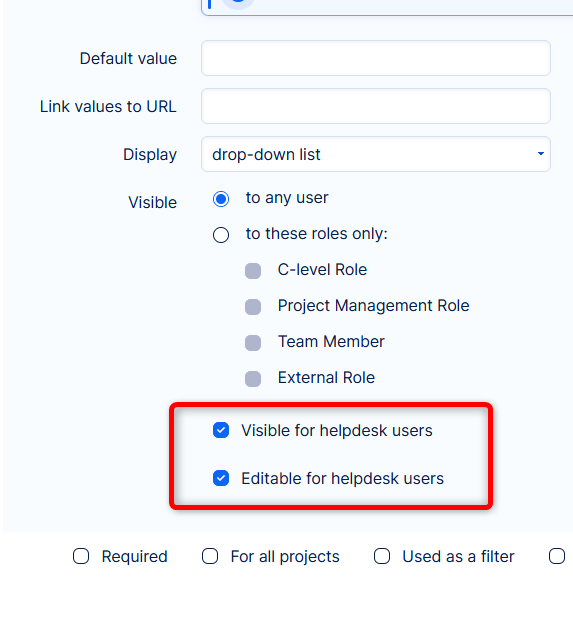Select 'to these roles only' radio button
Viewport: 573px width, 625px height.
pyautogui.click(x=221, y=235)
